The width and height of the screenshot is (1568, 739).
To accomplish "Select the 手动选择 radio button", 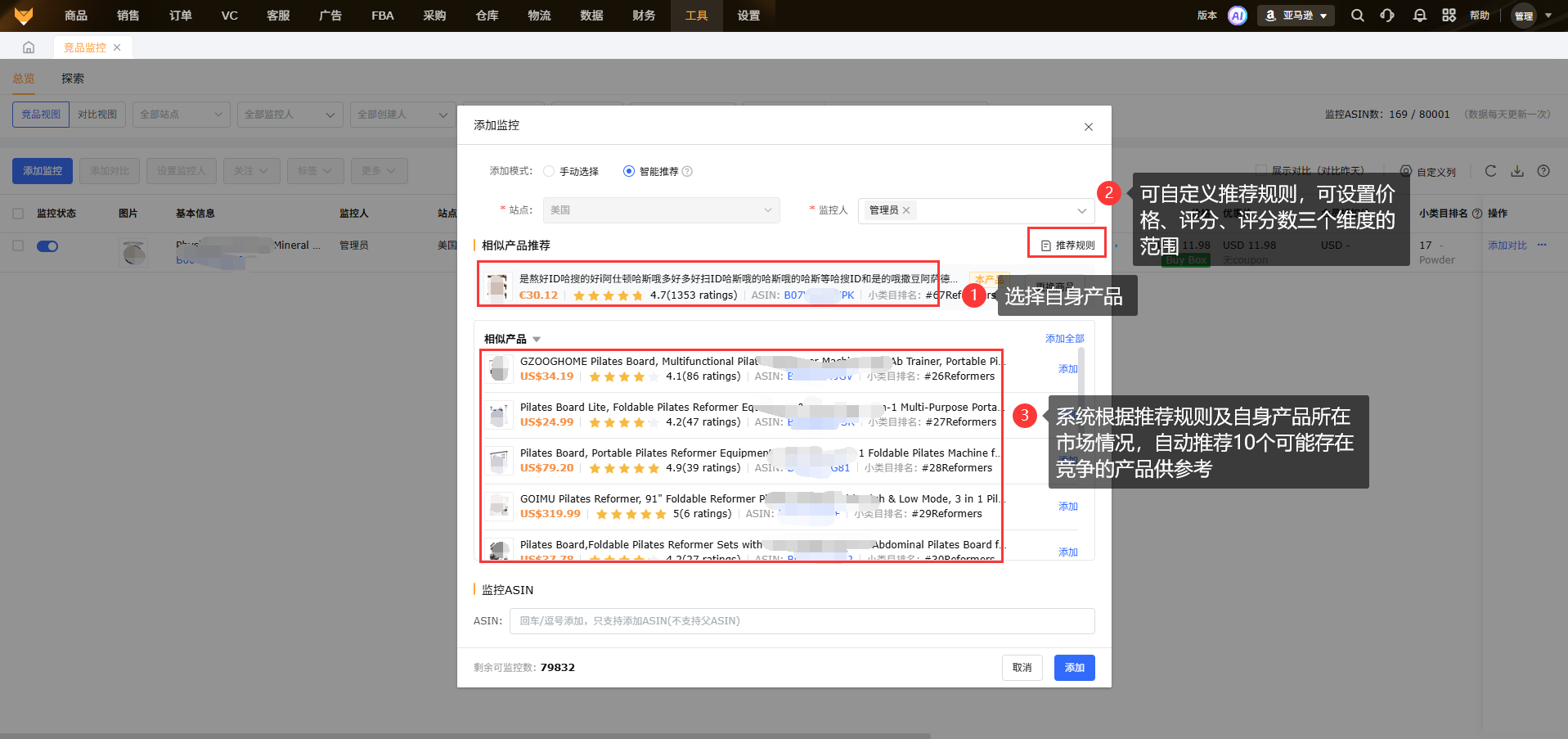I will (549, 171).
